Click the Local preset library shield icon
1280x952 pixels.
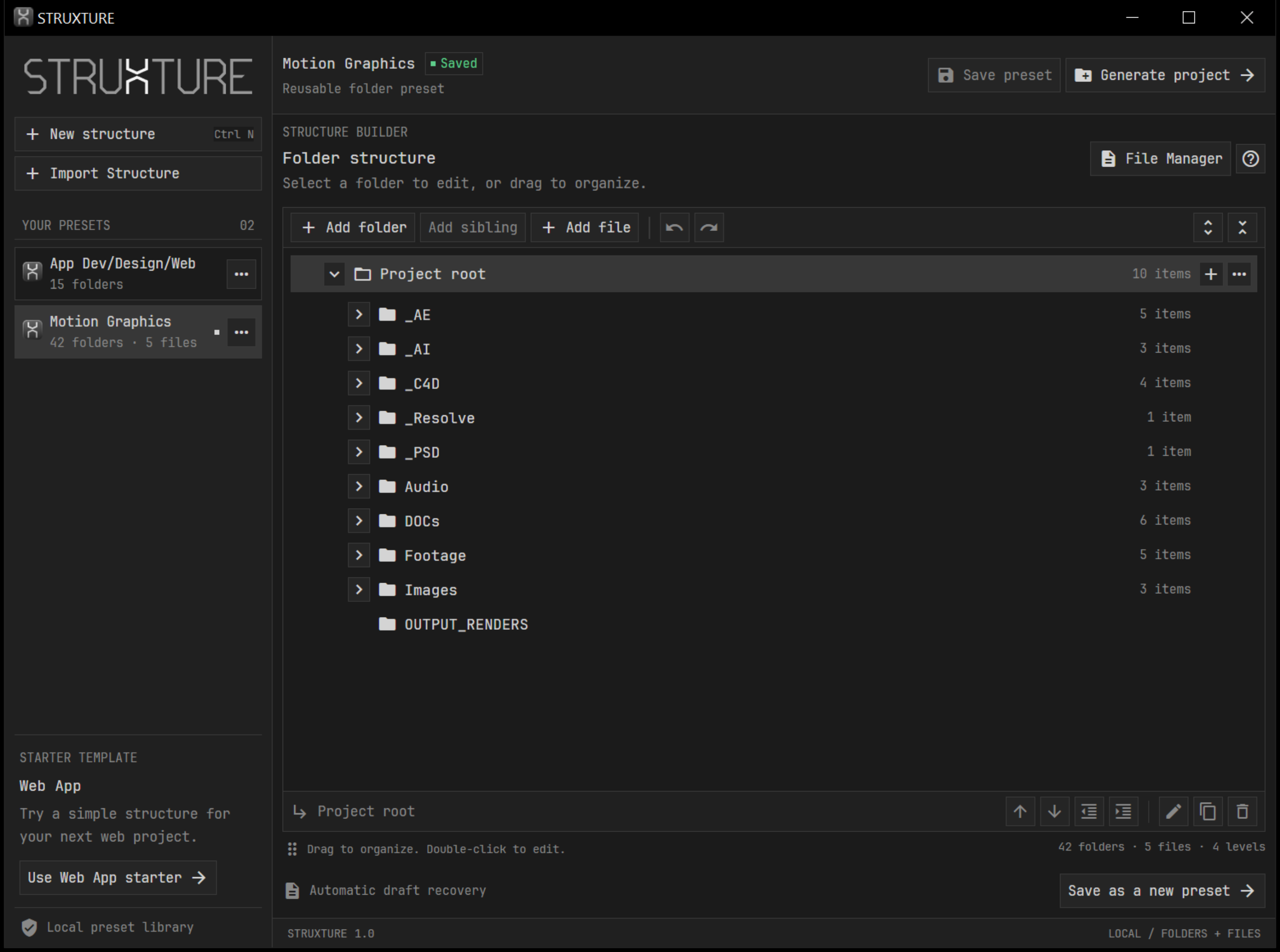[x=30, y=927]
